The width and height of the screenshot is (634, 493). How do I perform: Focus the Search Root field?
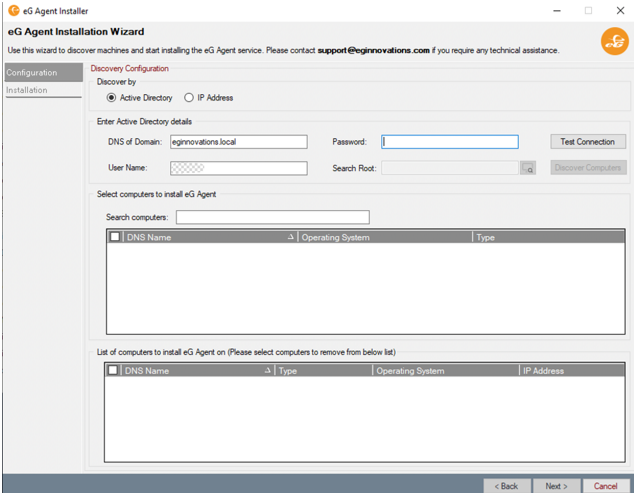450,168
